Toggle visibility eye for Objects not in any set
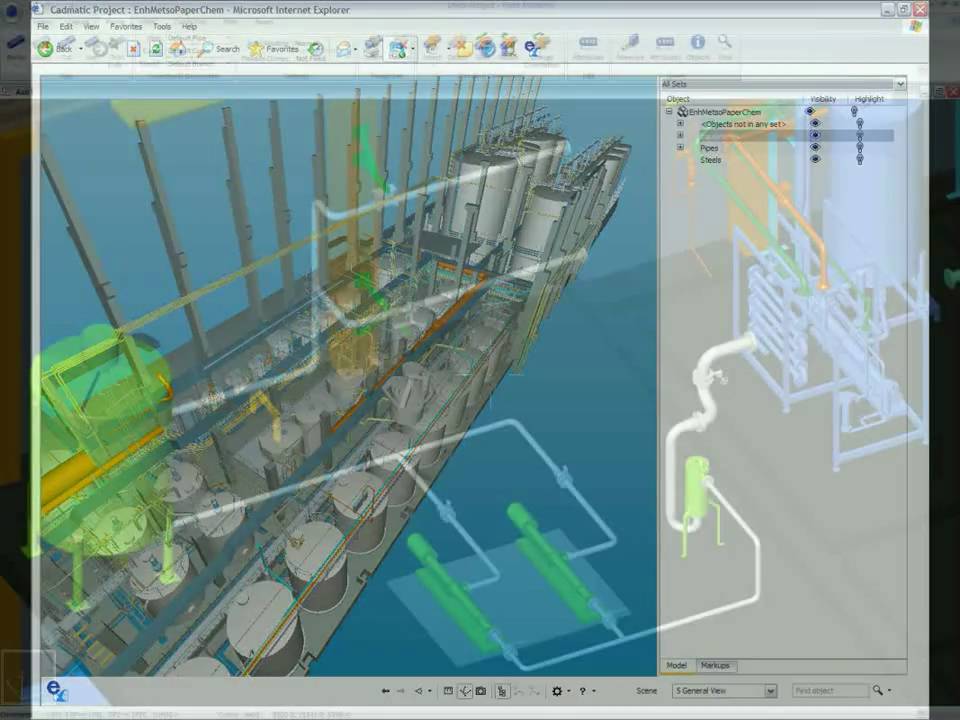The image size is (960, 720). point(814,123)
